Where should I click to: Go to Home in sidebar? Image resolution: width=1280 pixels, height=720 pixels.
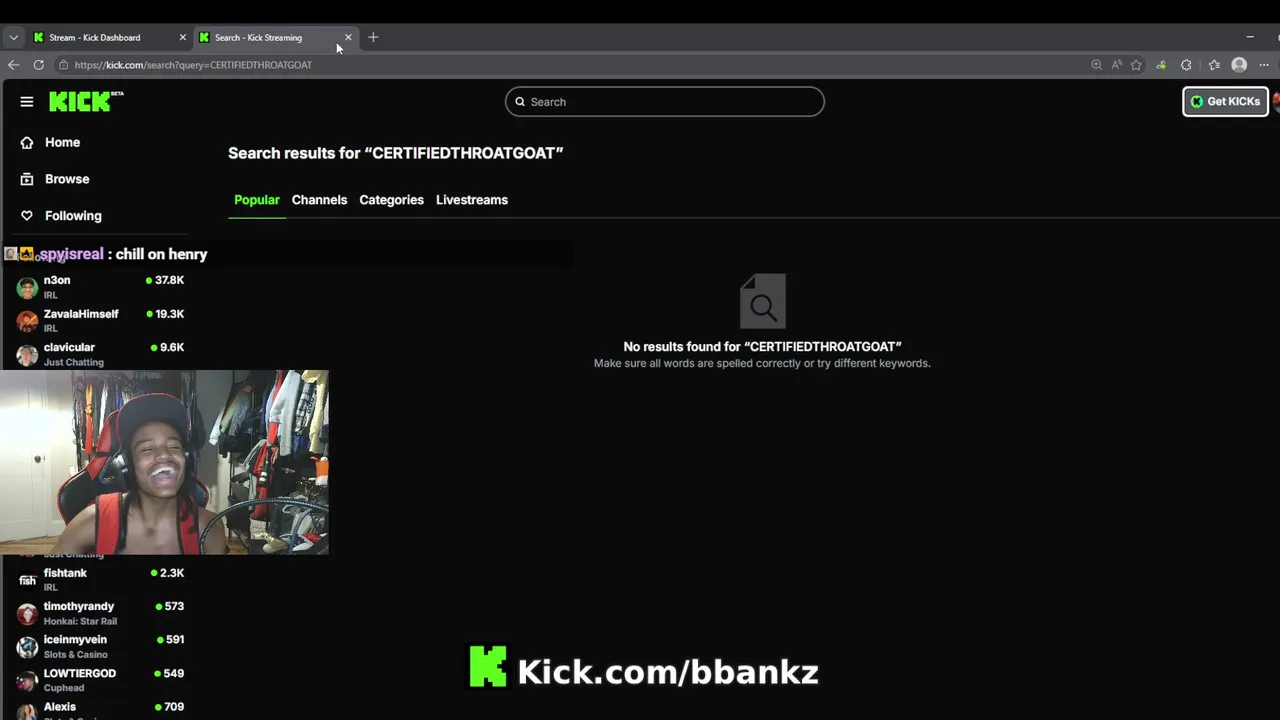62,143
